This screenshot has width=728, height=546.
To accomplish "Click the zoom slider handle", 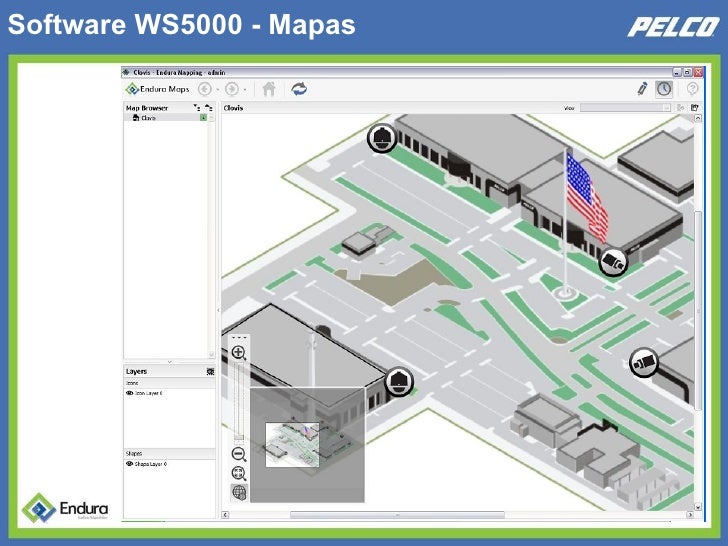I will pyautogui.click(x=239, y=437).
